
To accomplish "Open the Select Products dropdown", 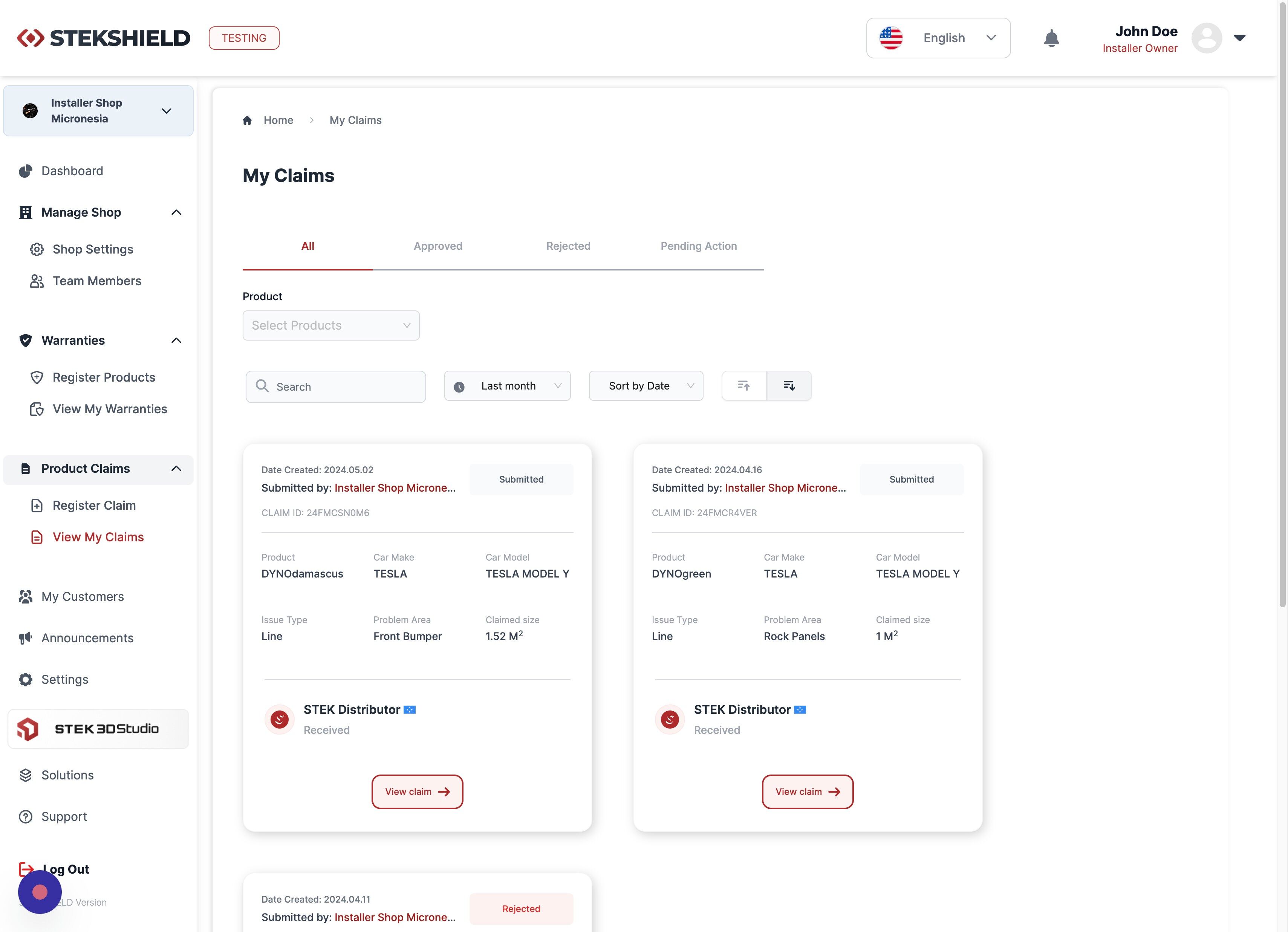I will (x=330, y=326).
